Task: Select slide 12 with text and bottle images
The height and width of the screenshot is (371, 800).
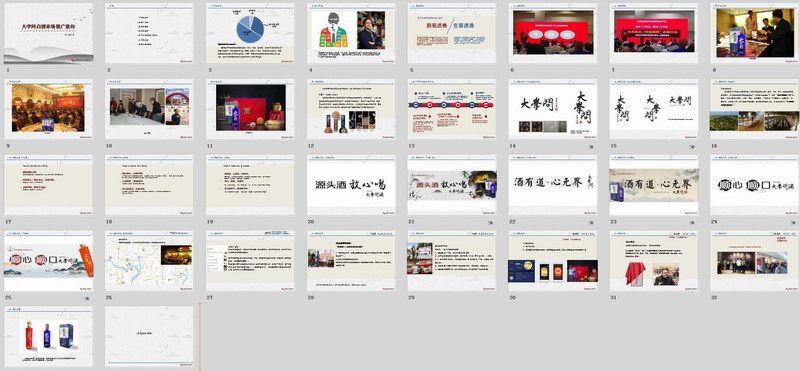Action: 351,109
